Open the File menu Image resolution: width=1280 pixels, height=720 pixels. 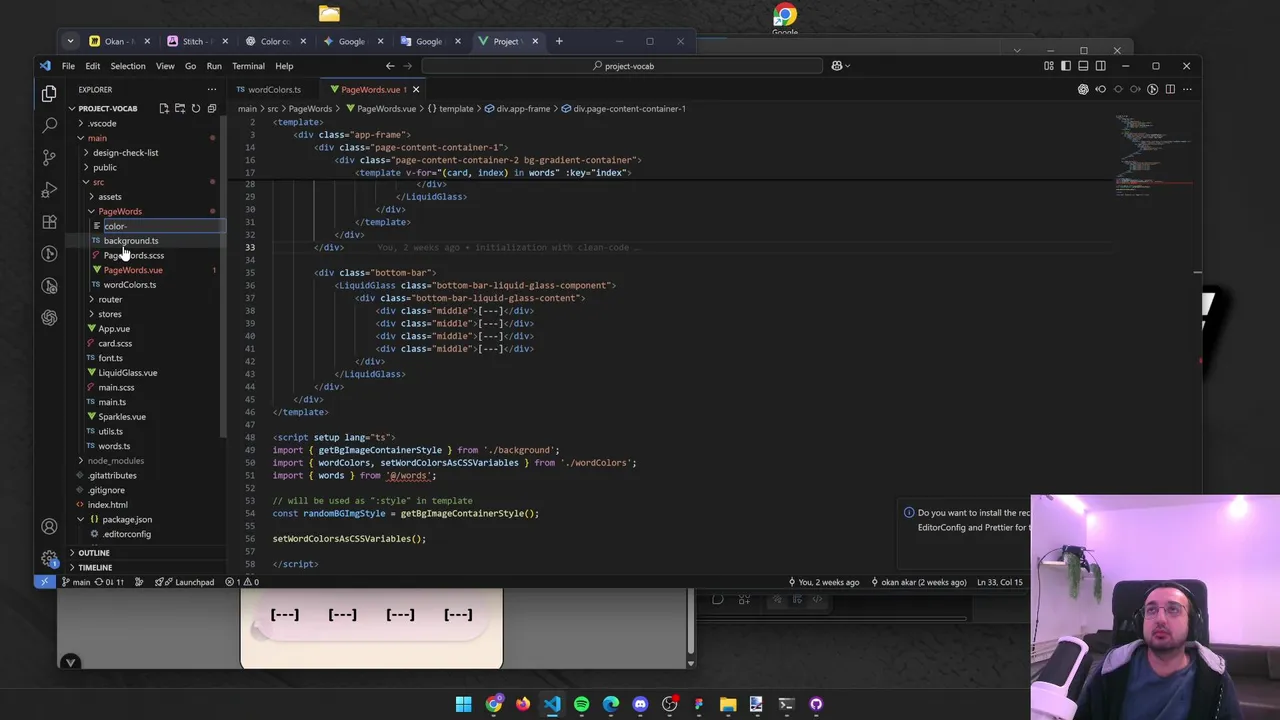[68, 66]
